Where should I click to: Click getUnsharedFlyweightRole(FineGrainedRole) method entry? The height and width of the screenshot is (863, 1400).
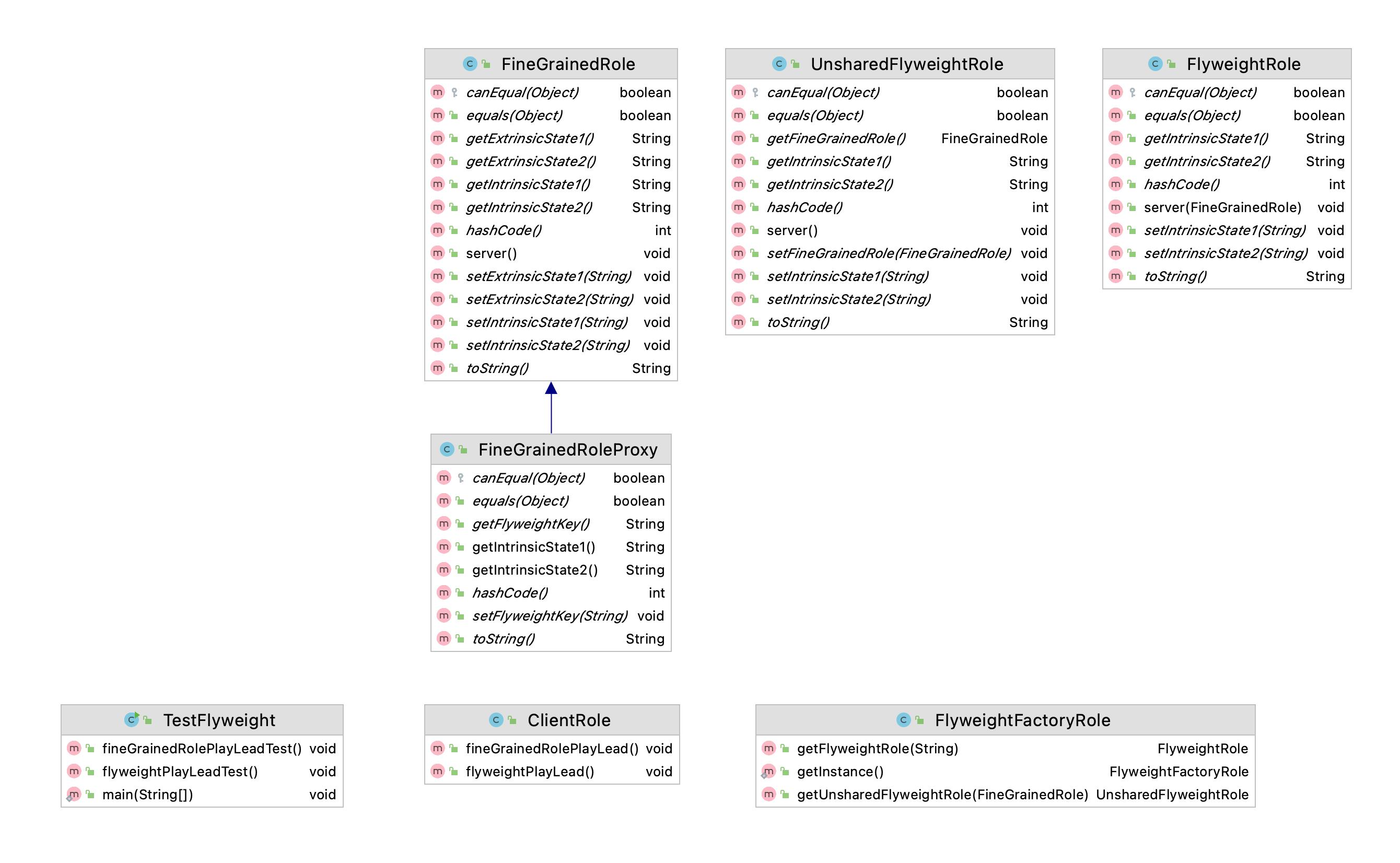tap(942, 795)
